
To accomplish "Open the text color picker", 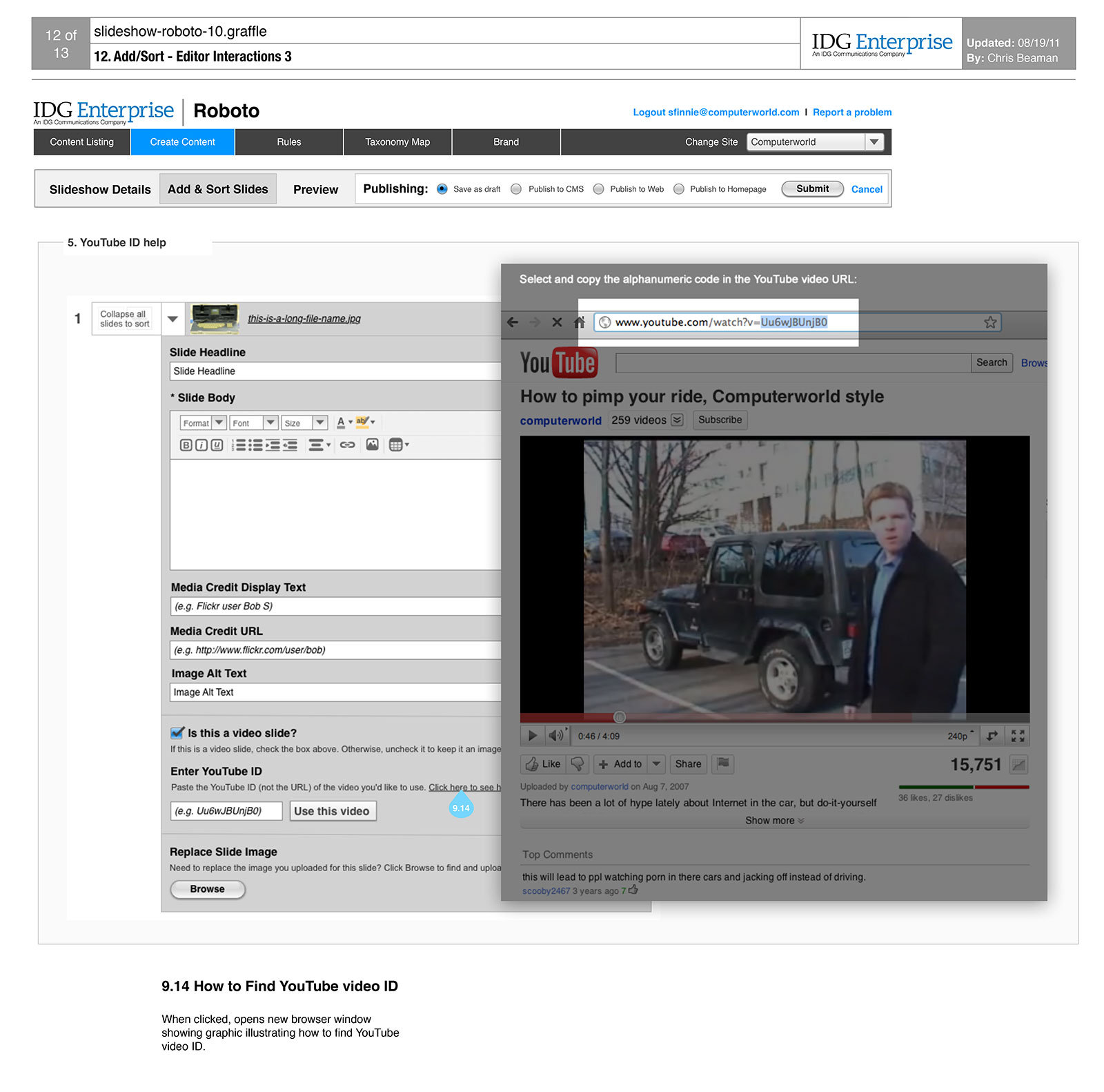I will (344, 422).
